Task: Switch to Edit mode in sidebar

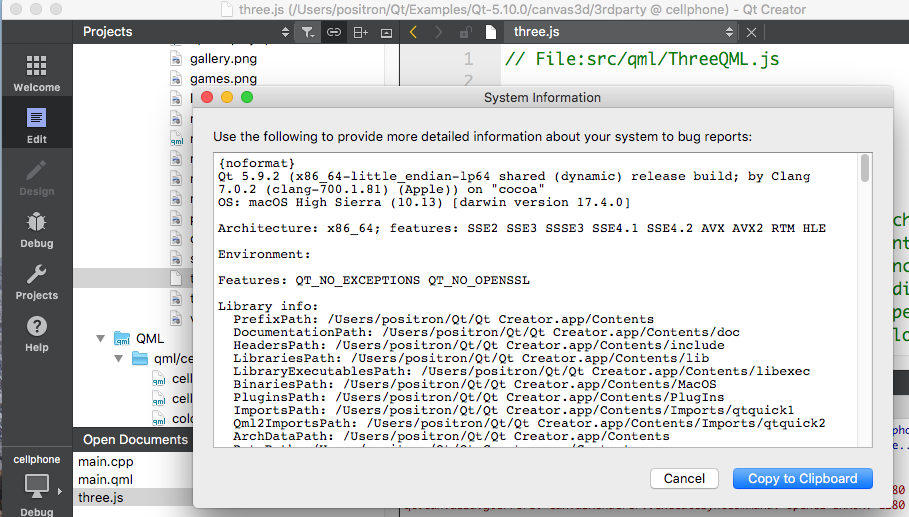Action: tap(36, 125)
